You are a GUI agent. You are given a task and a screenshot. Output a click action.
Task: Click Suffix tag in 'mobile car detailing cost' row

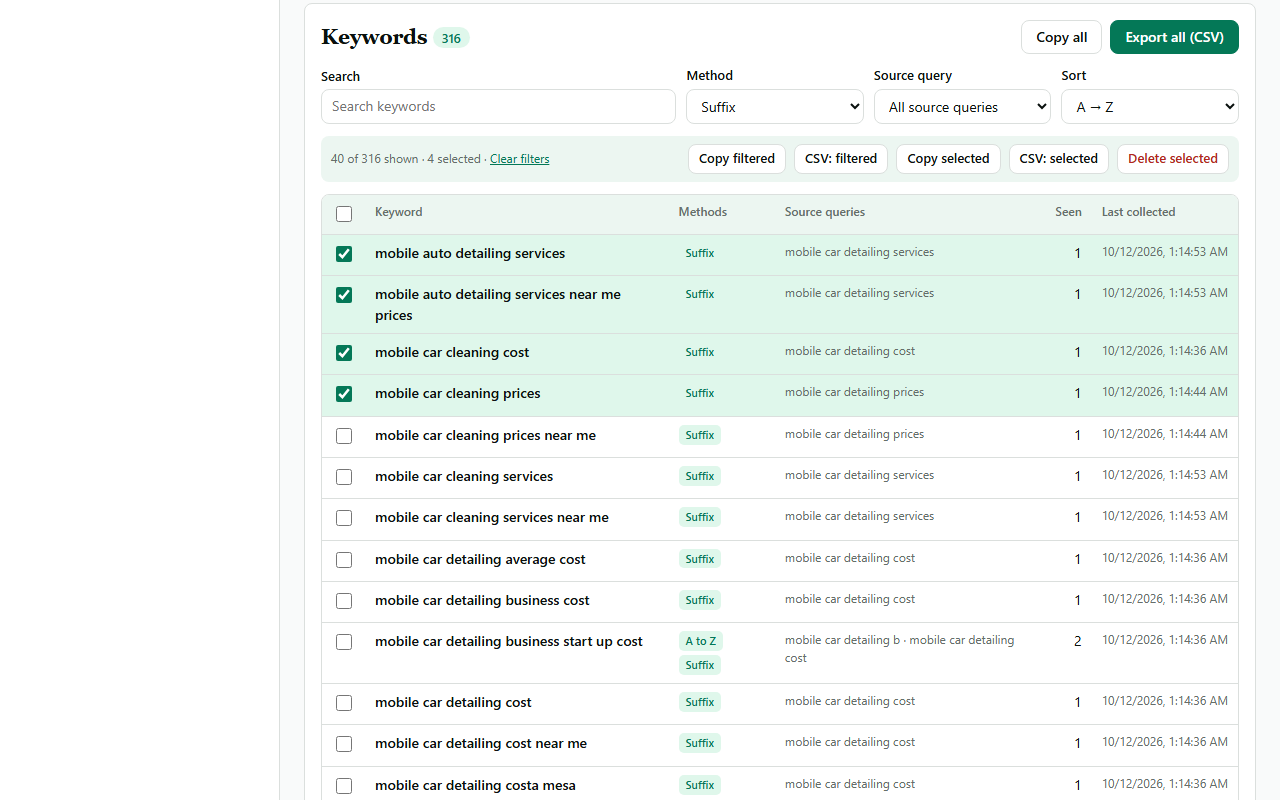(x=700, y=703)
